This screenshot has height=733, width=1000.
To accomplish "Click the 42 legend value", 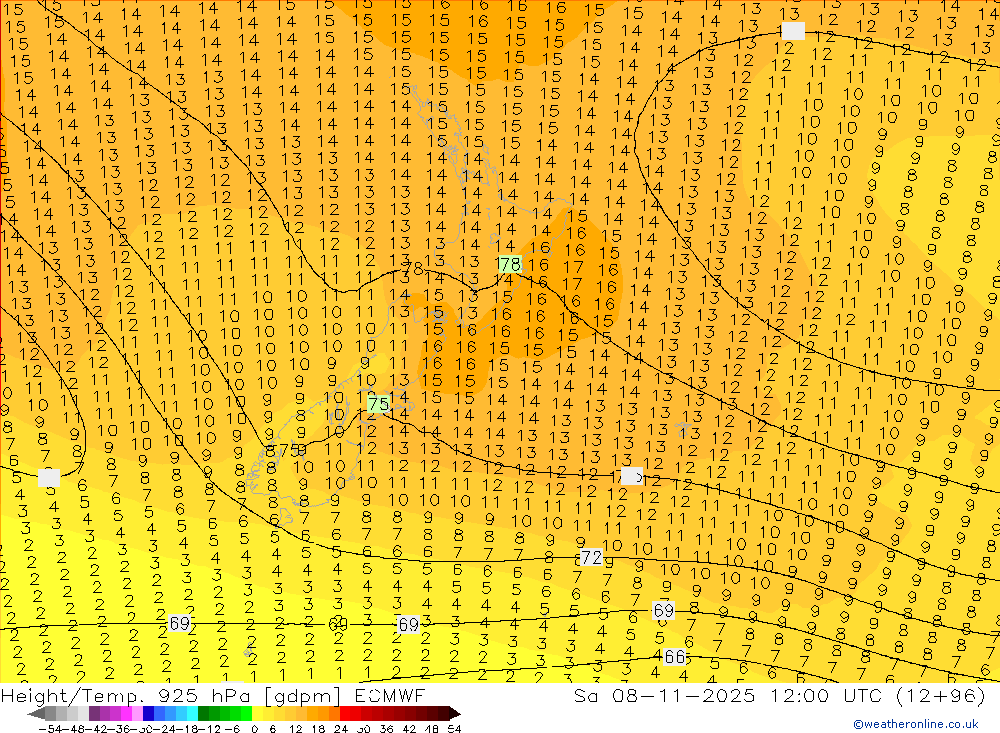I will (x=409, y=728).
